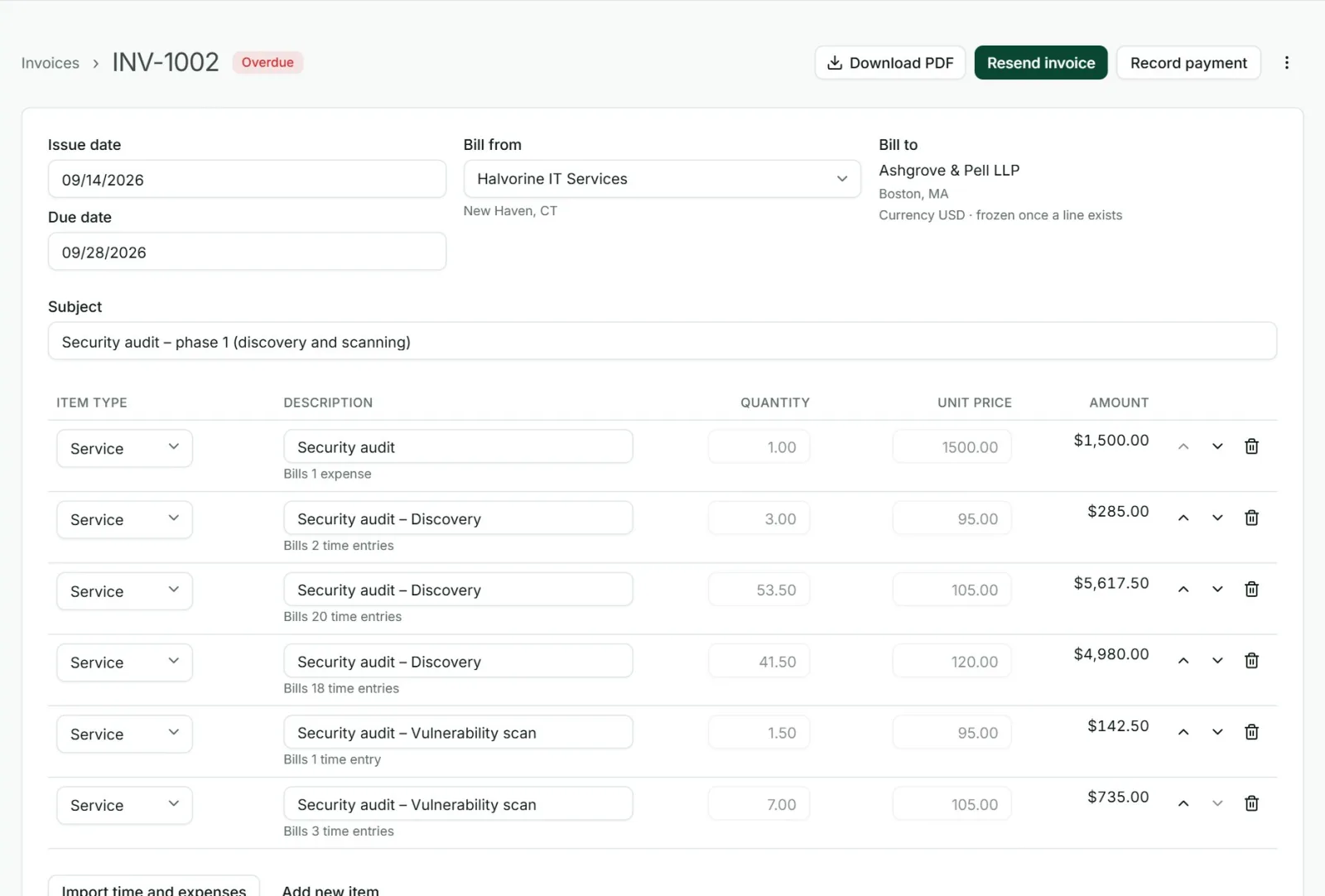Click Resend invoice button
Screen dimensions: 1325x896
[1041, 63]
